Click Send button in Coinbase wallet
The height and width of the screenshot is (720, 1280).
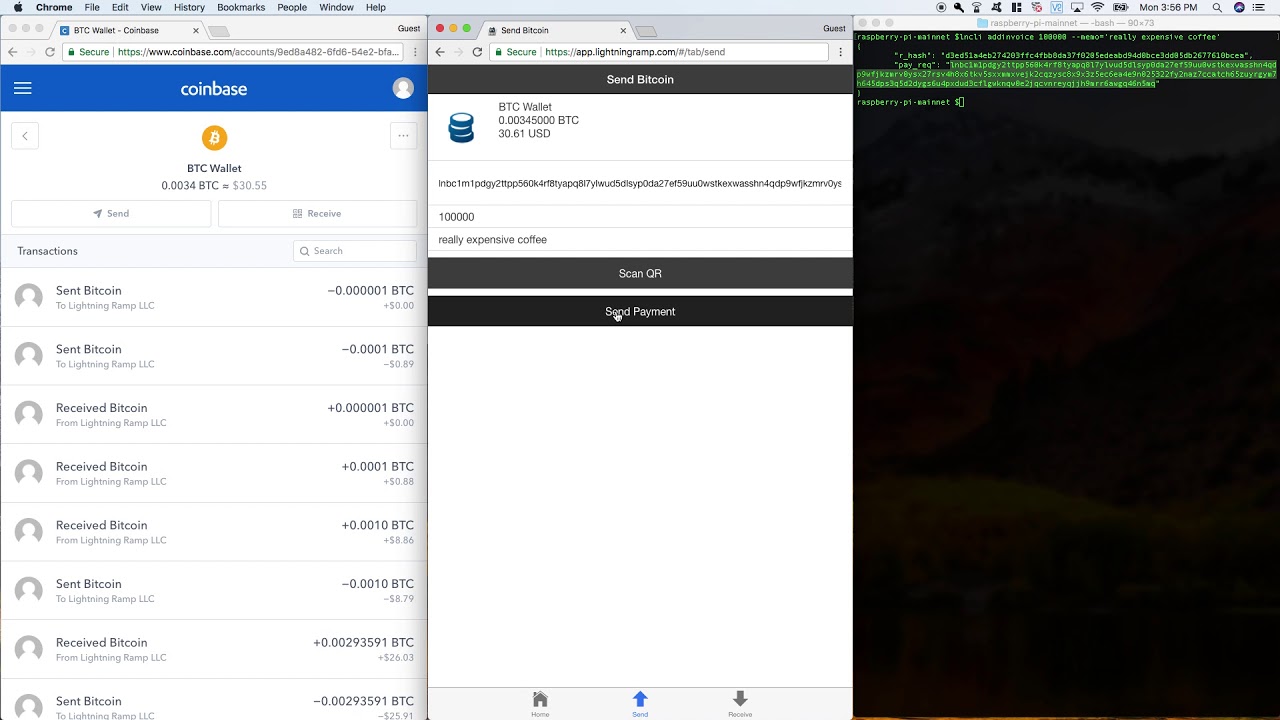111,213
